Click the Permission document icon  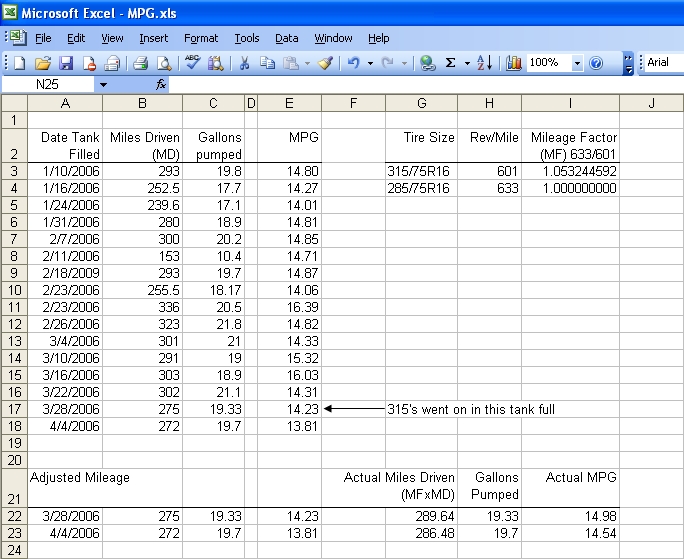tap(89, 63)
